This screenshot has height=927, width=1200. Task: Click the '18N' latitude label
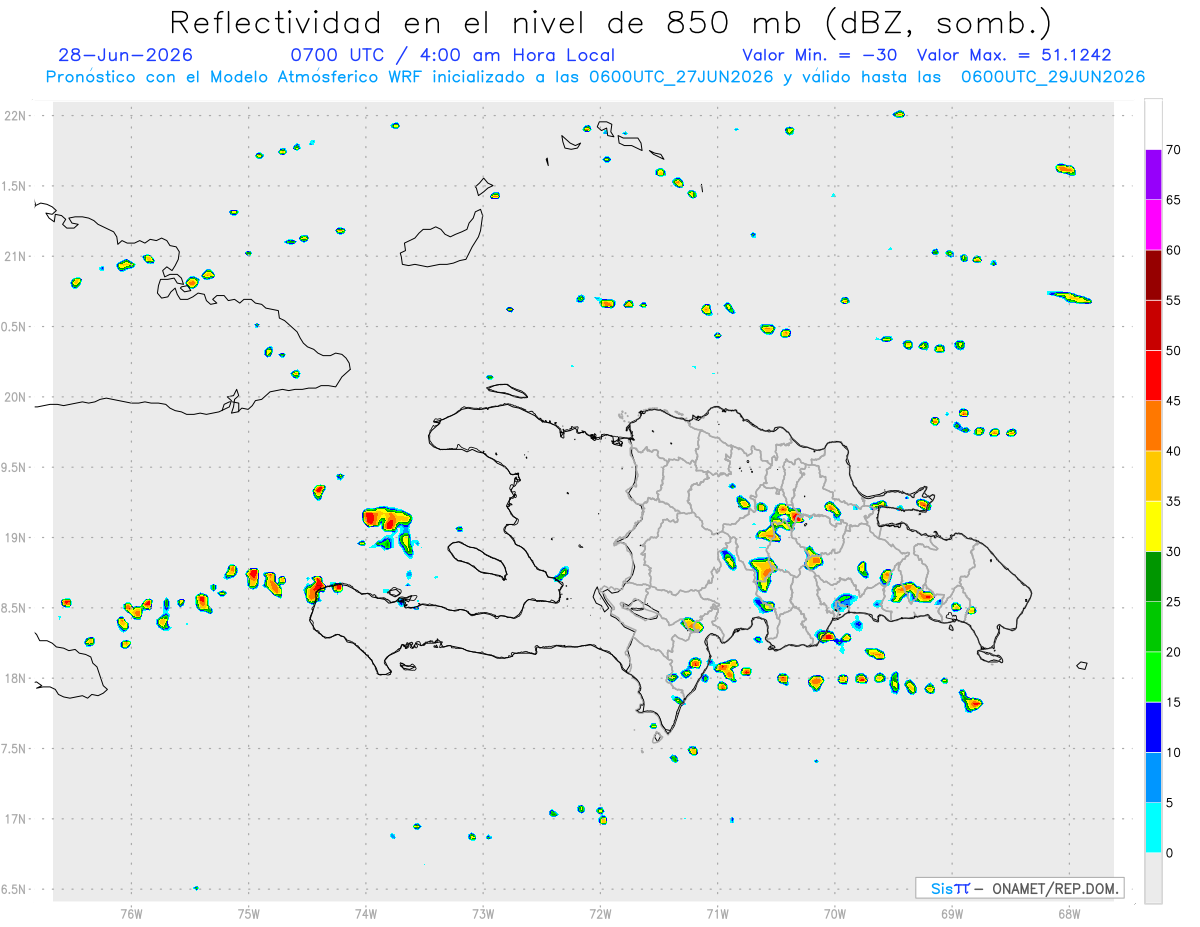[x=16, y=679]
